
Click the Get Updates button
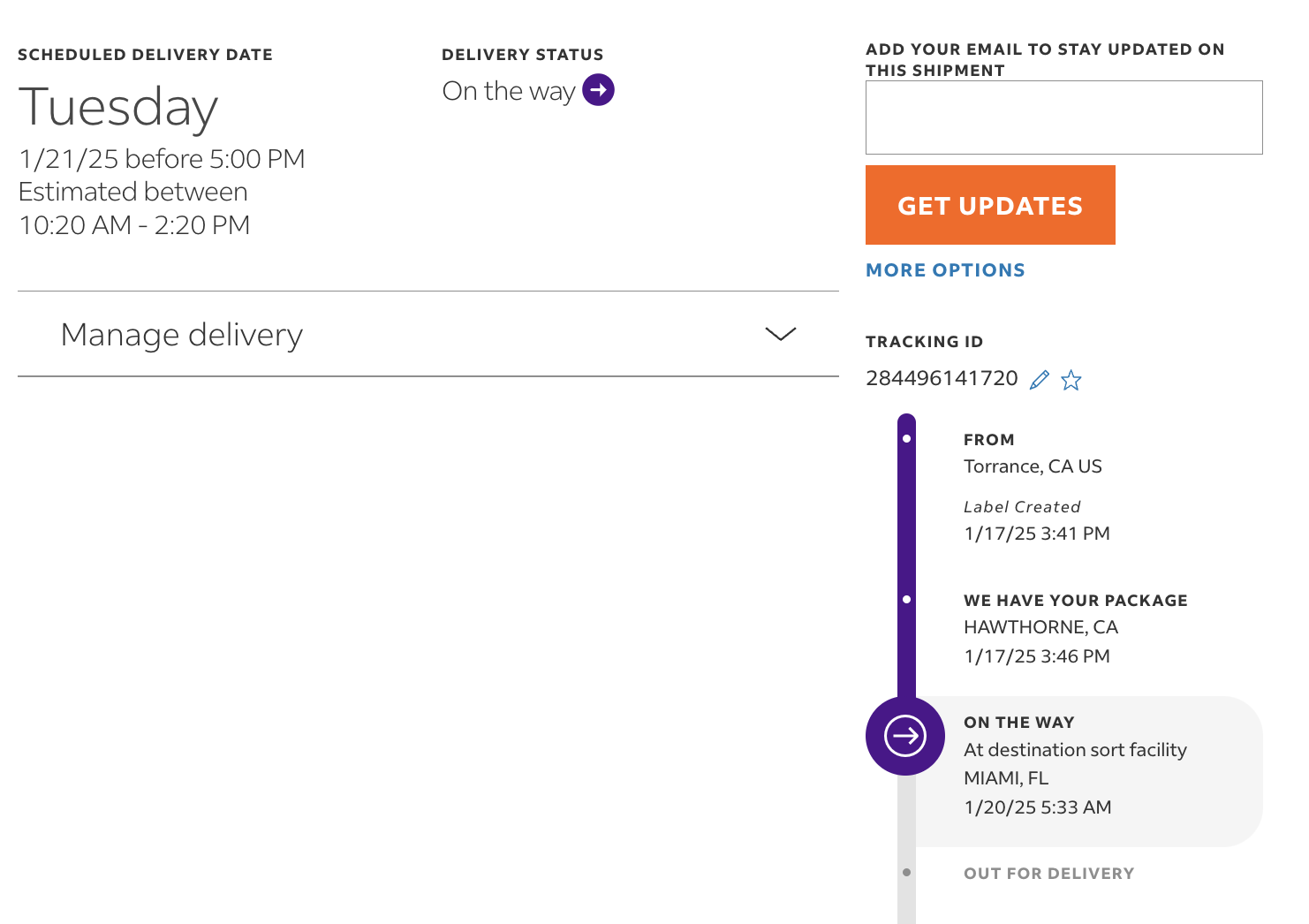pyautogui.click(x=990, y=205)
